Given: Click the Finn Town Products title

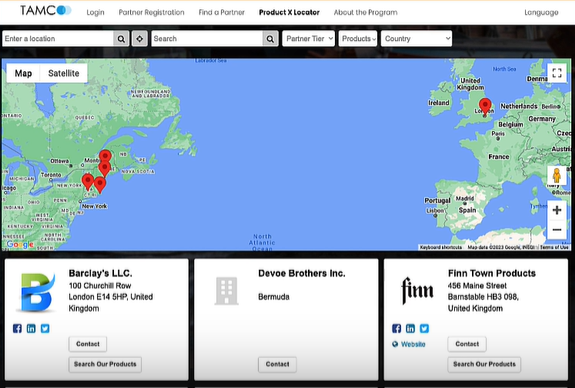Looking at the screenshot, I should coord(491,273).
